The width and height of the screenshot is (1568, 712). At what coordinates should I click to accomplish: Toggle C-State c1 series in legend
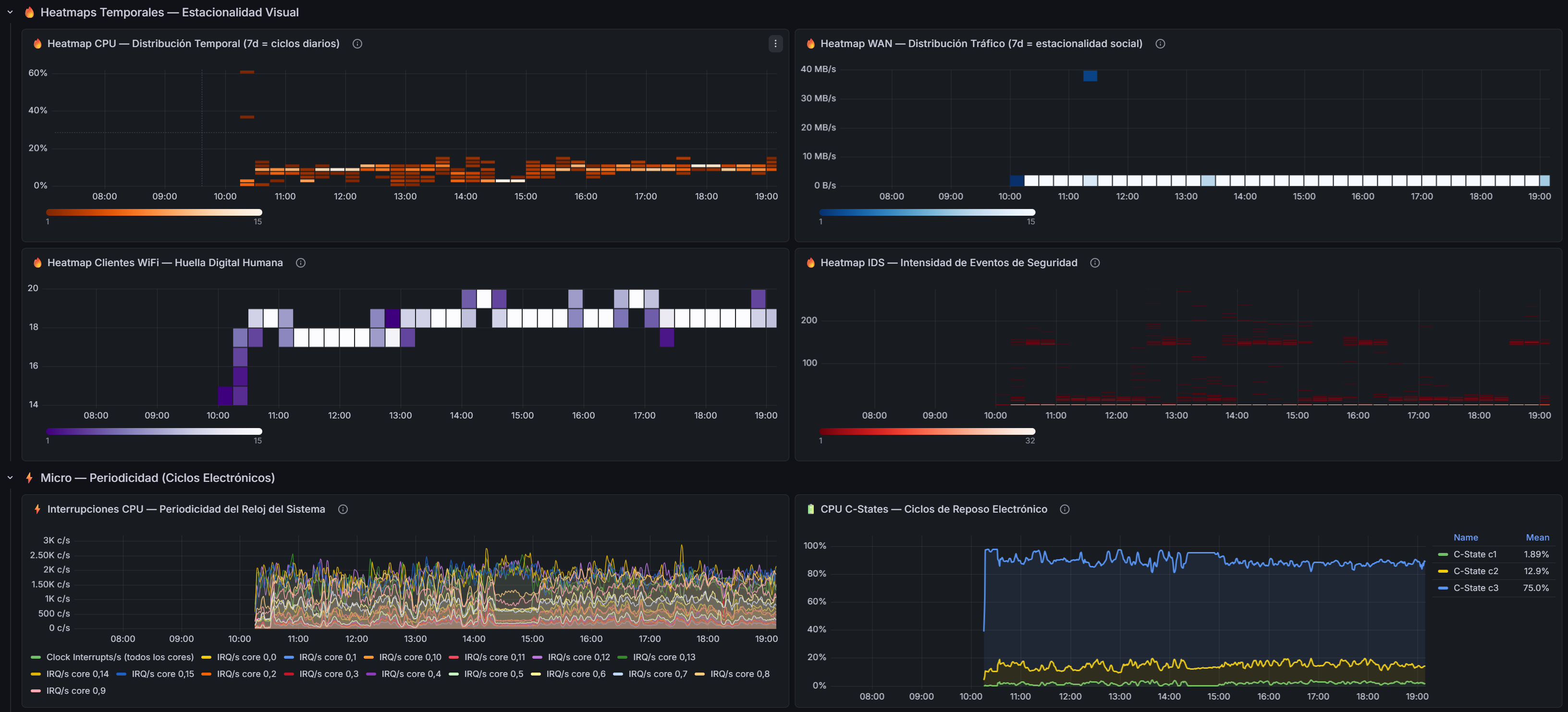[x=1475, y=554]
